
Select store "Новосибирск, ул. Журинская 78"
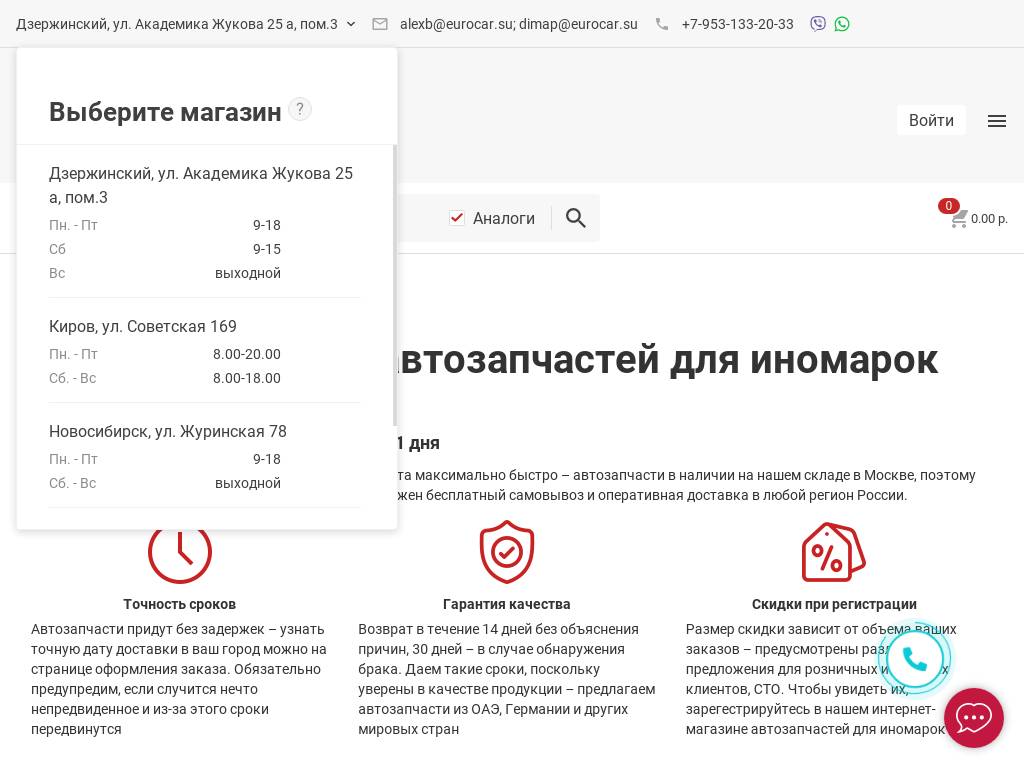point(168,432)
